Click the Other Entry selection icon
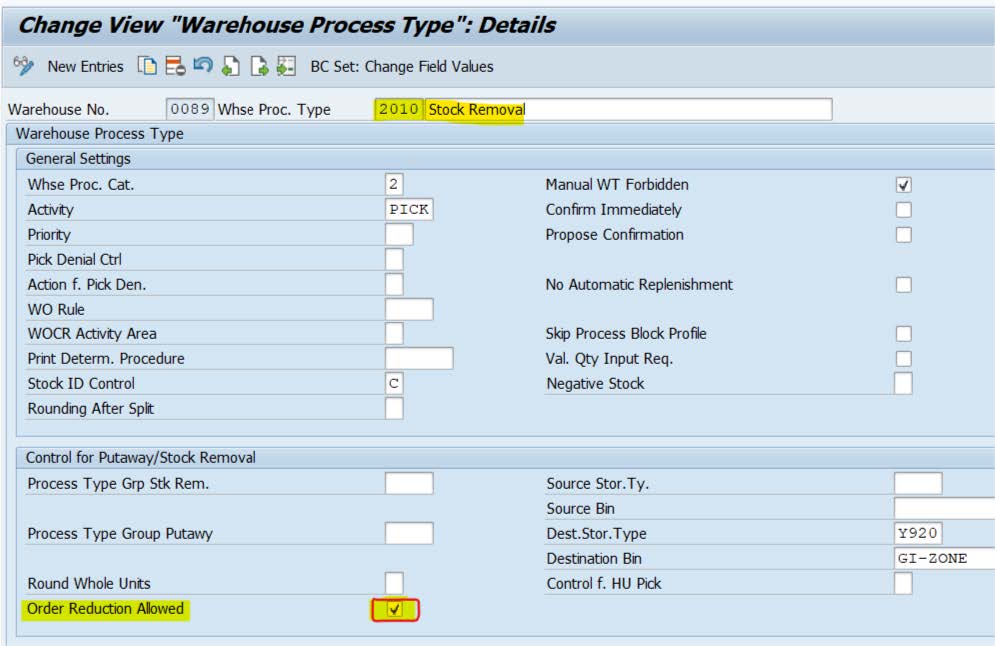Image resolution: width=995 pixels, height=646 pixels. (x=286, y=66)
